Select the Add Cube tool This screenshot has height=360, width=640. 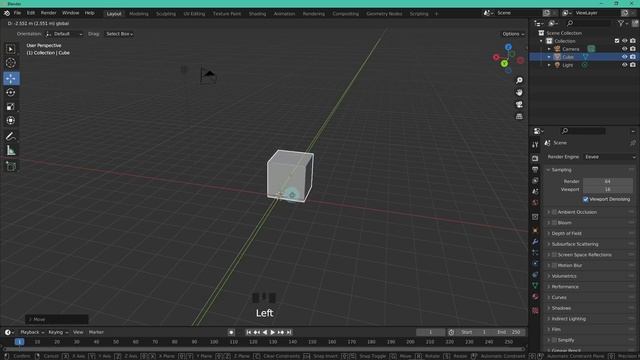point(11,166)
